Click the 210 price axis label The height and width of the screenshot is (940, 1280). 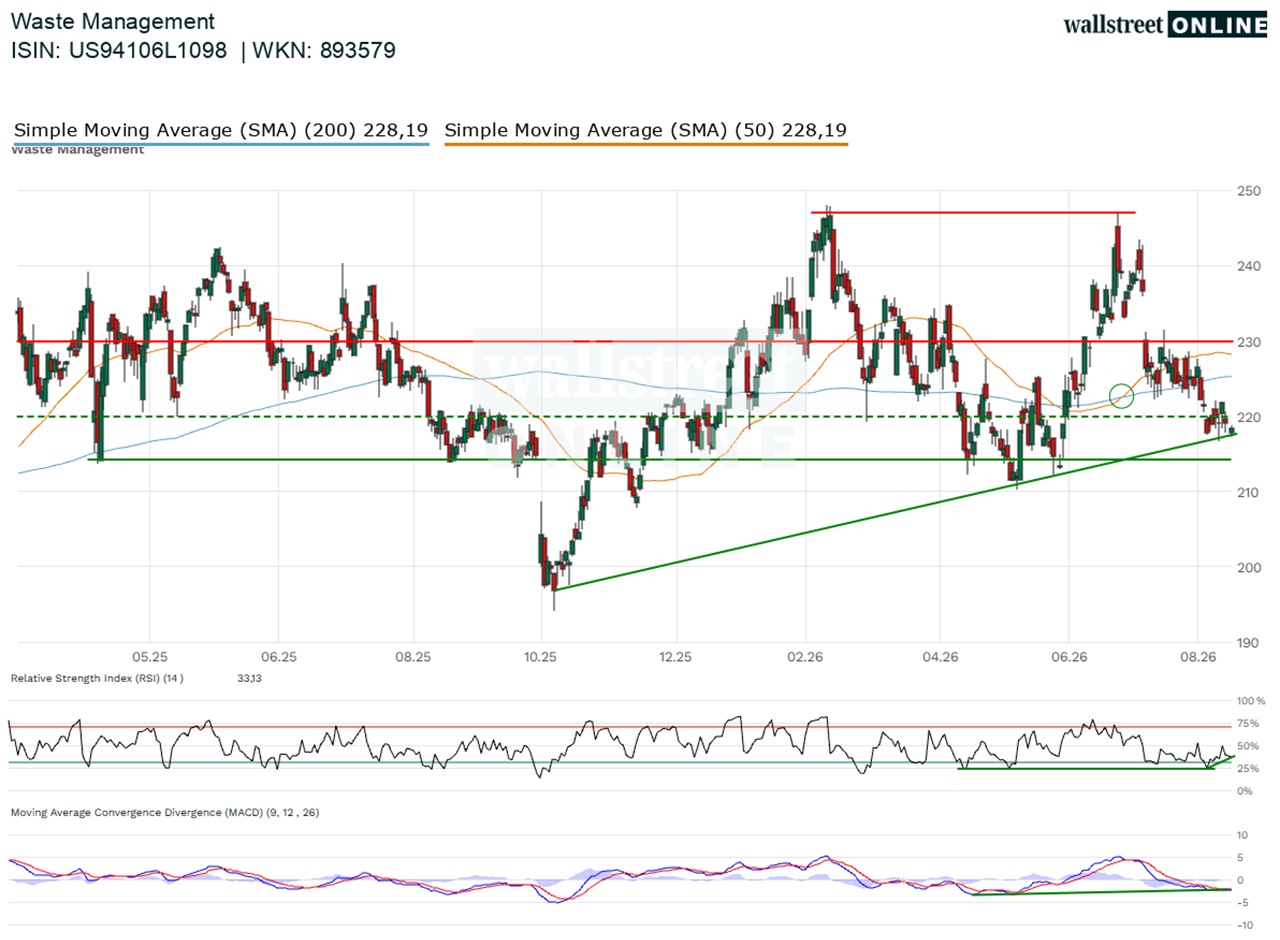point(1250,492)
